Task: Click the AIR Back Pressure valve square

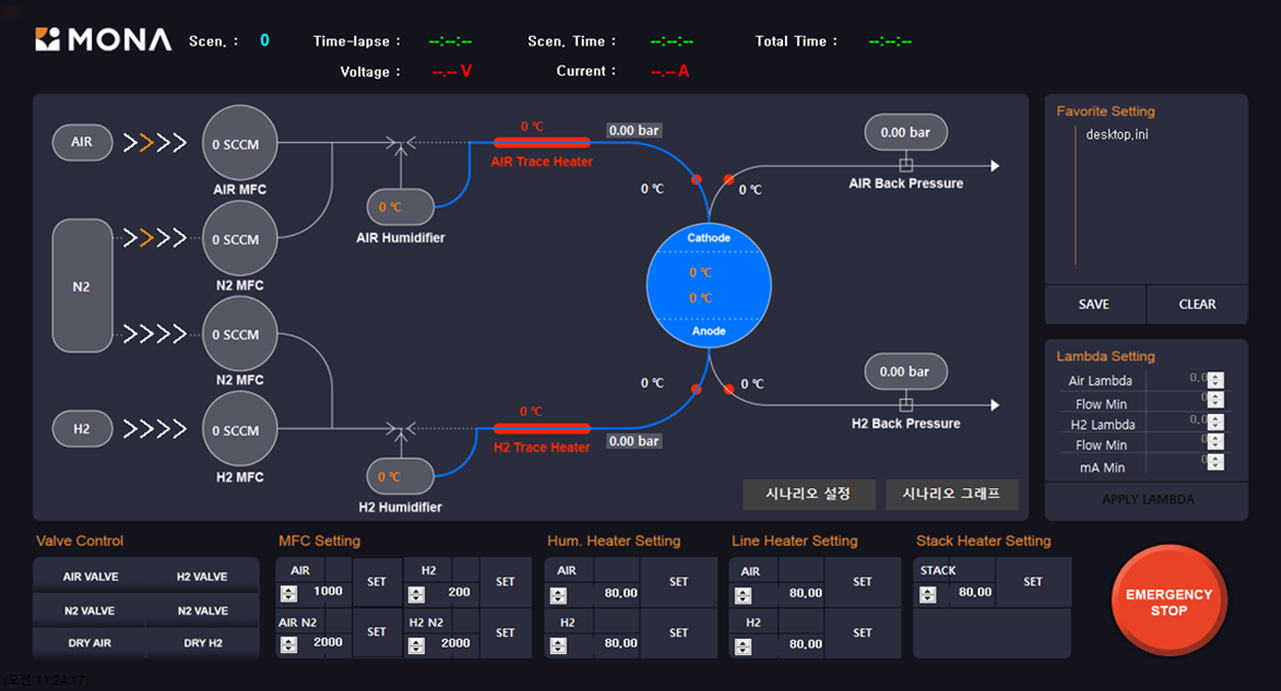Action: (906, 165)
